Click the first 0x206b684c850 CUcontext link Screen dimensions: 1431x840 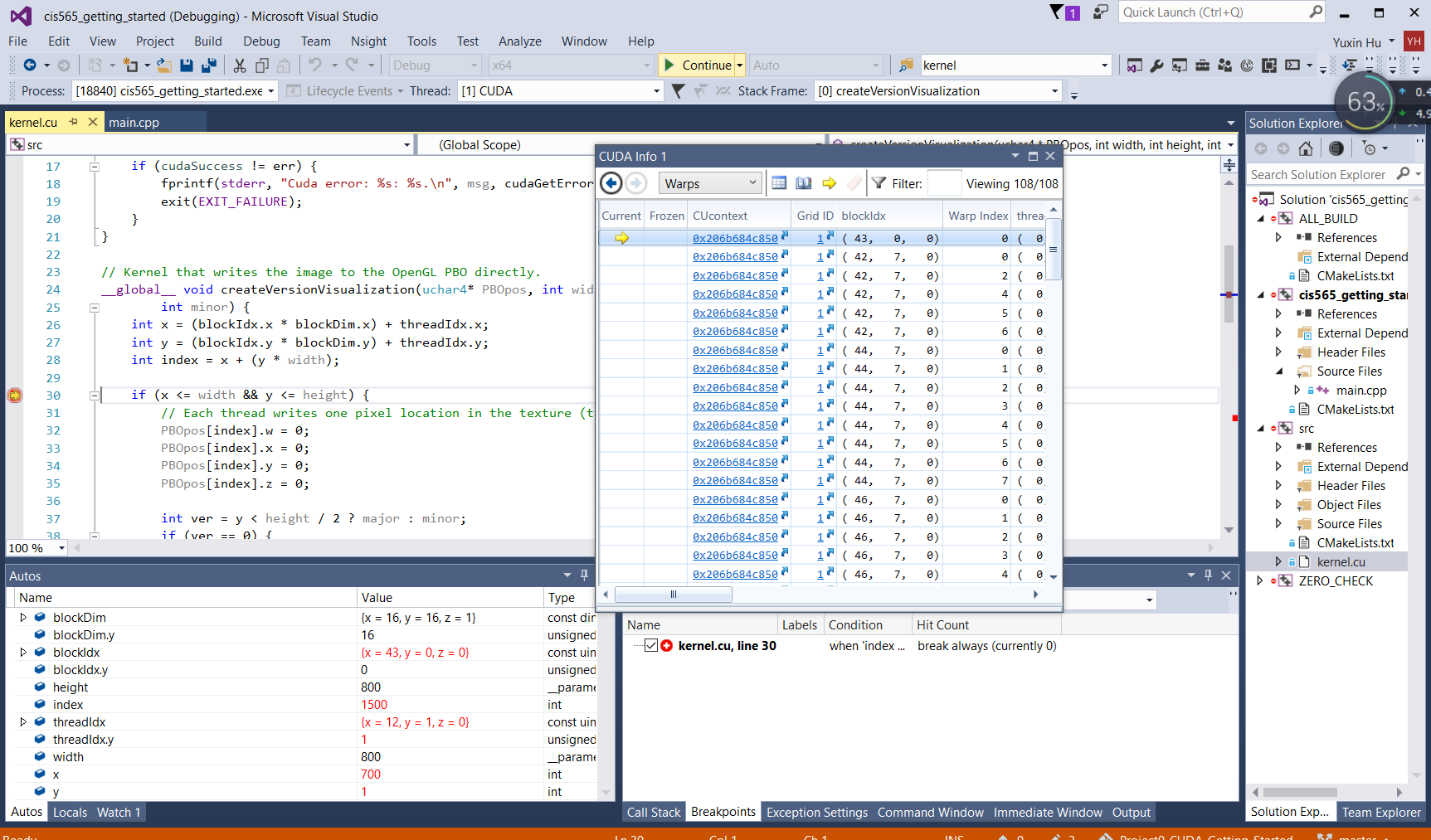tap(735, 239)
